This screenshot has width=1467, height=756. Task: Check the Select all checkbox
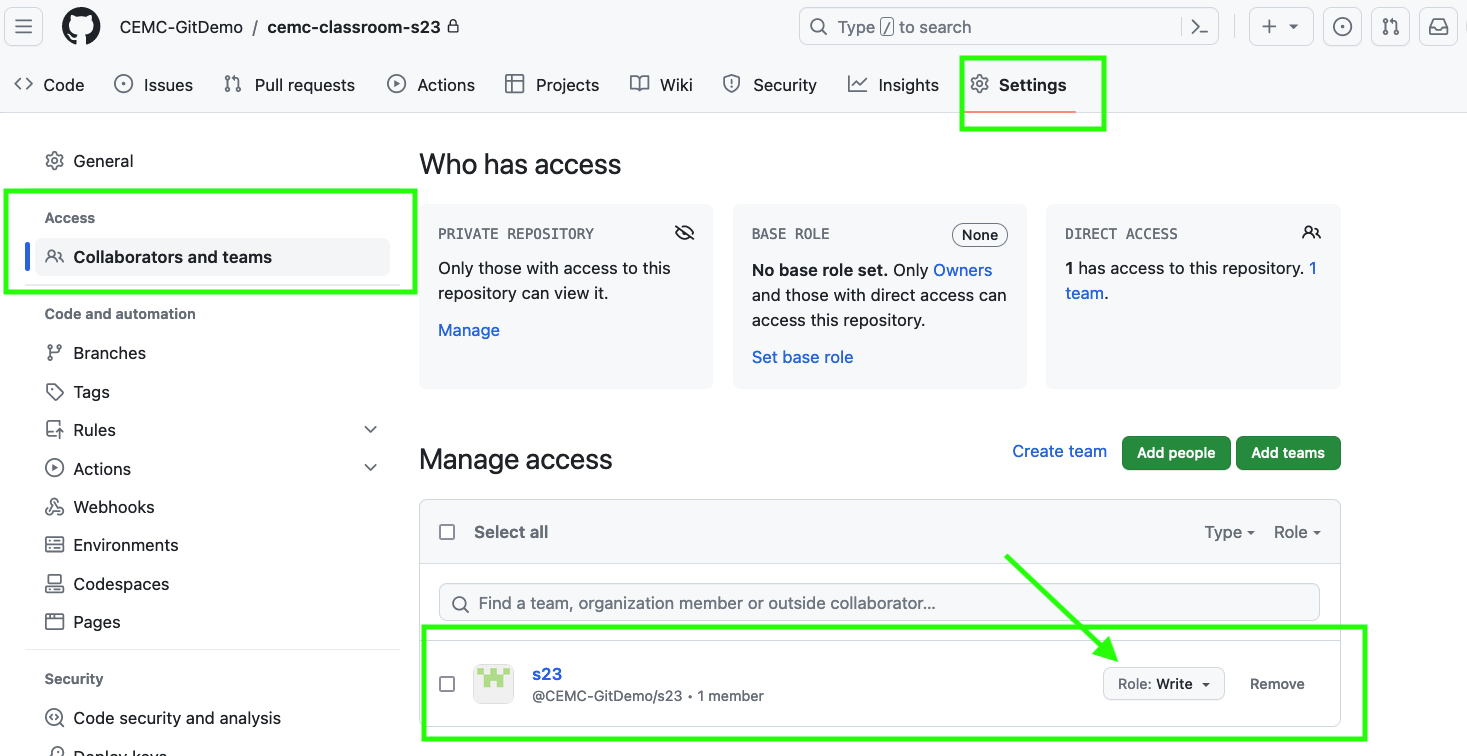coord(447,531)
